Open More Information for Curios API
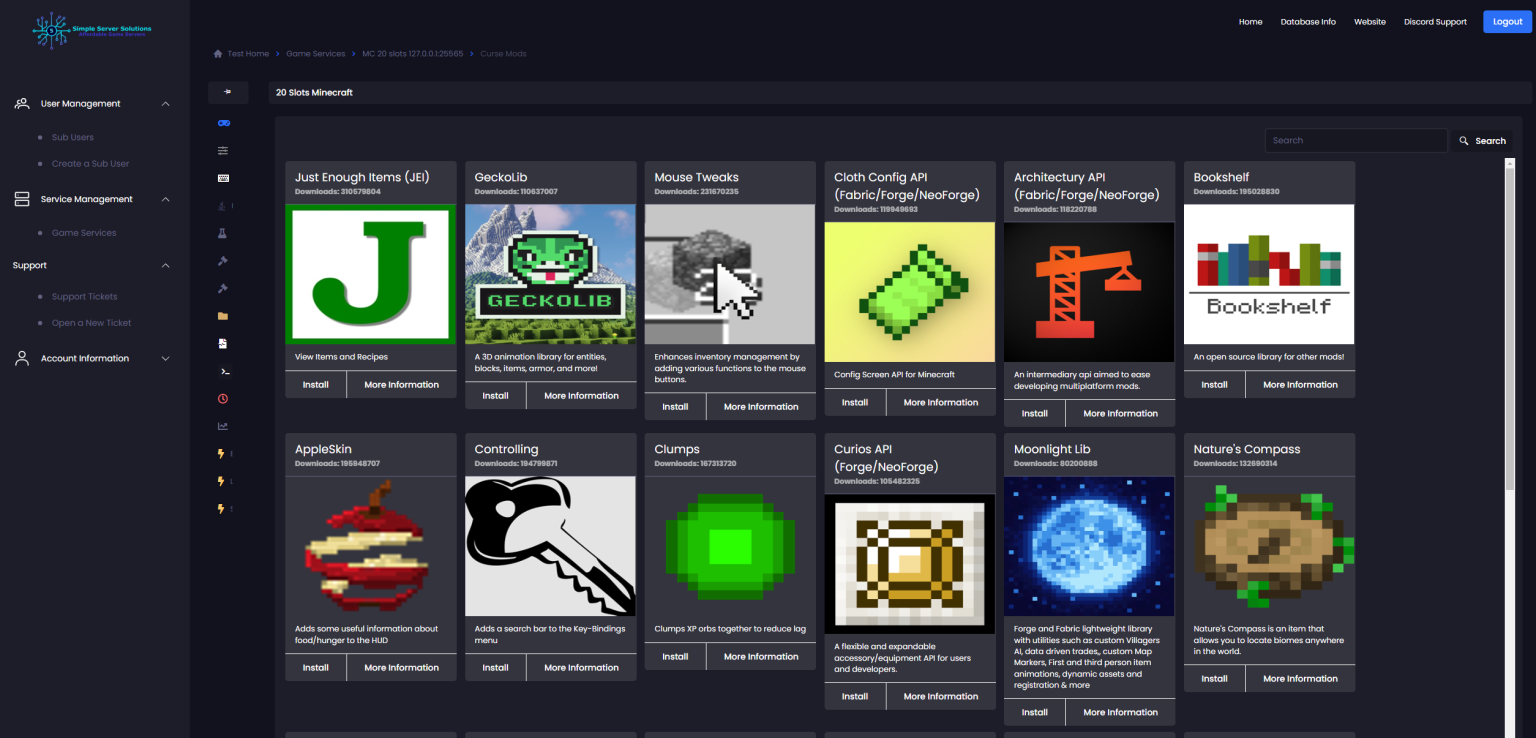 941,697
